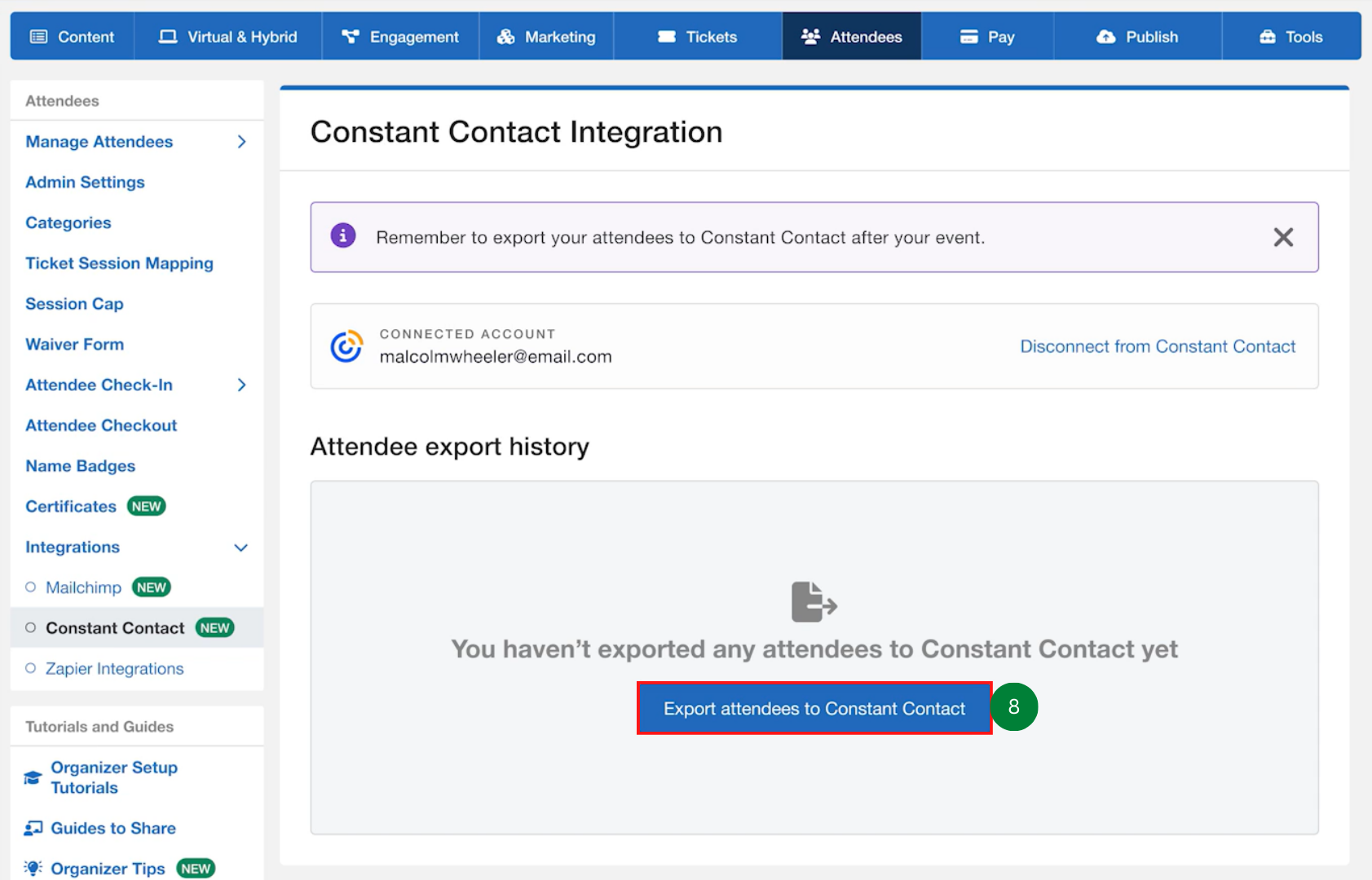Viewport: 1372px width, 880px height.
Task: Go to Name Badges
Action: pyautogui.click(x=81, y=466)
